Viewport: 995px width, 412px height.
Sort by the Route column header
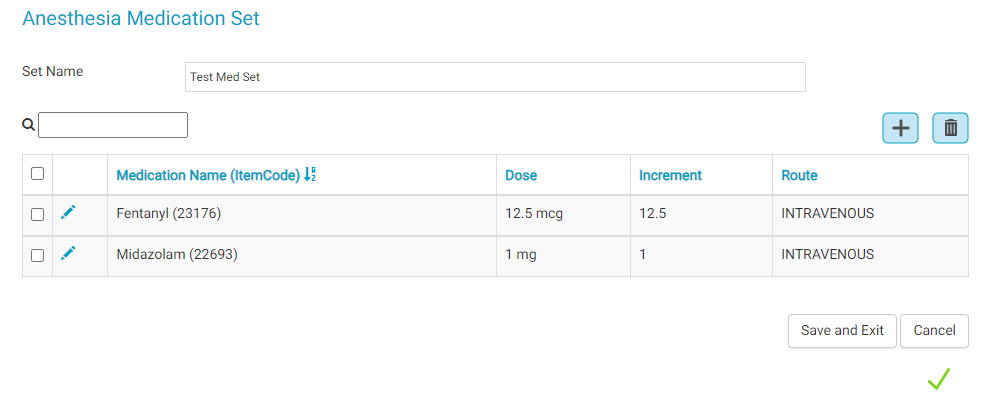pyautogui.click(x=799, y=175)
